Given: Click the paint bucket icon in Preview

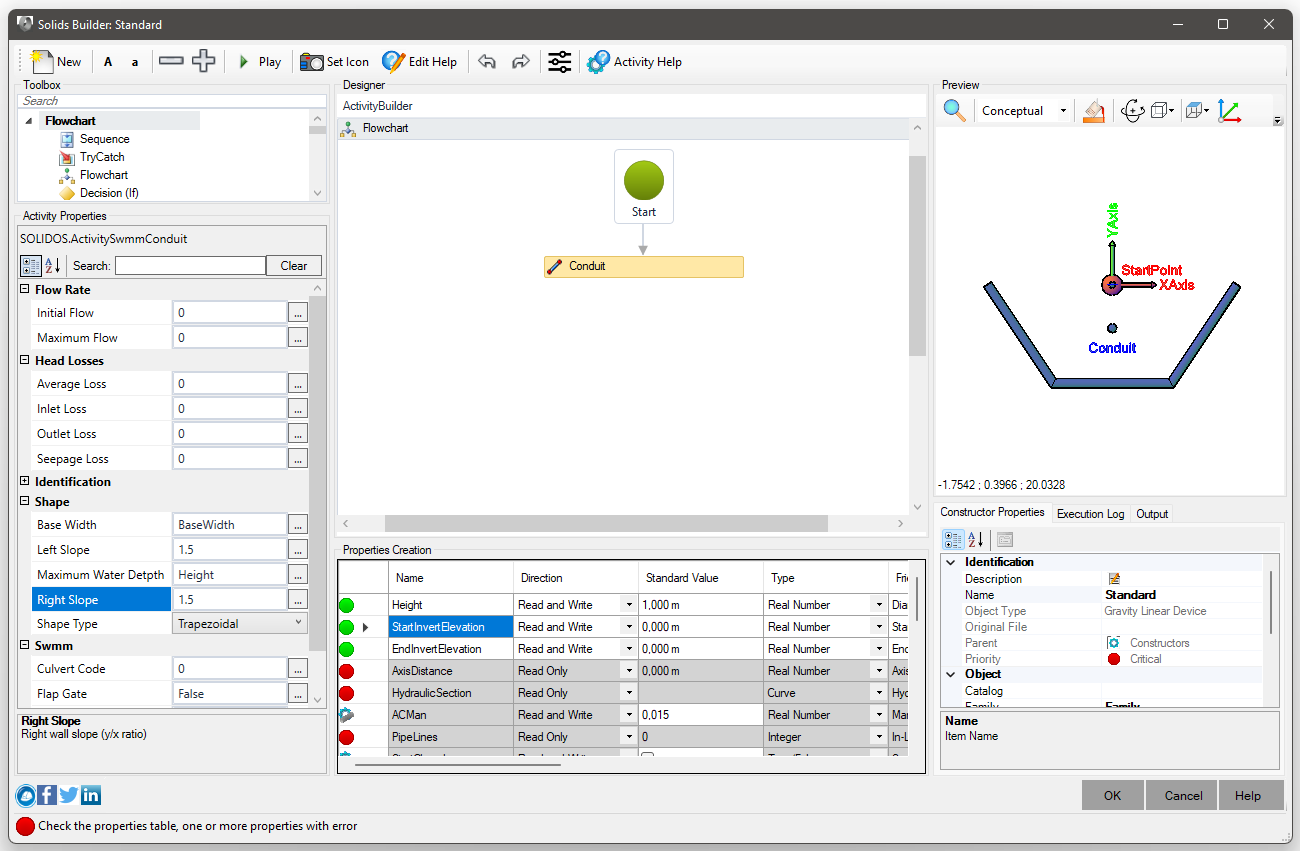Looking at the screenshot, I should coord(1094,111).
